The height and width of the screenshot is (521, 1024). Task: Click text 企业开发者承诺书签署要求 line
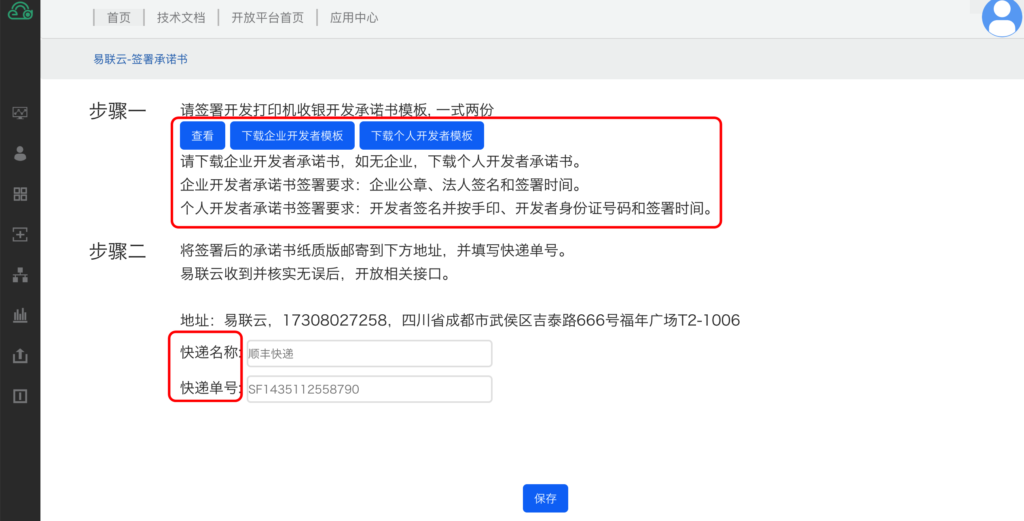[x=381, y=185]
